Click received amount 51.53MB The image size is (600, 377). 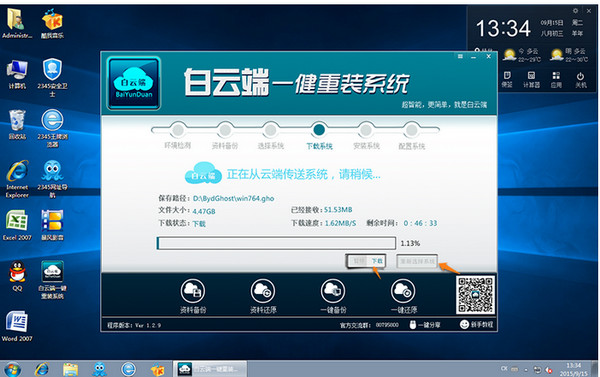coord(338,210)
